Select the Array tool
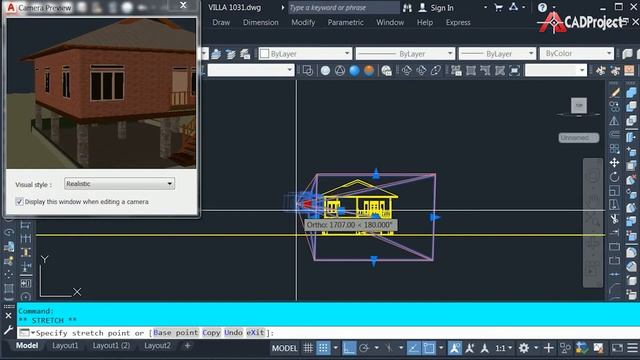This screenshot has height=360, width=640. (615, 149)
